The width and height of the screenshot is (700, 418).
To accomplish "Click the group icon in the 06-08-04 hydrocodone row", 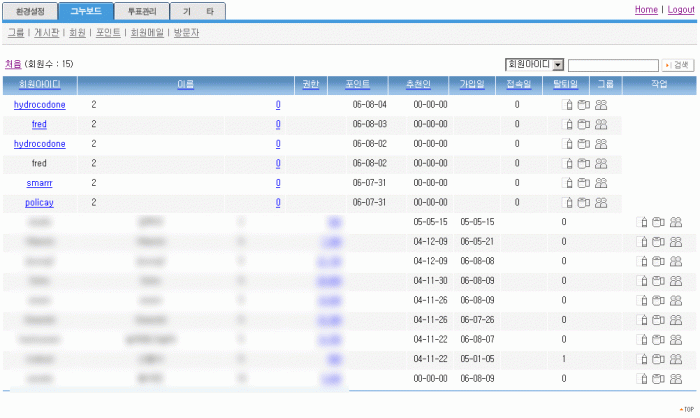I will click(601, 105).
